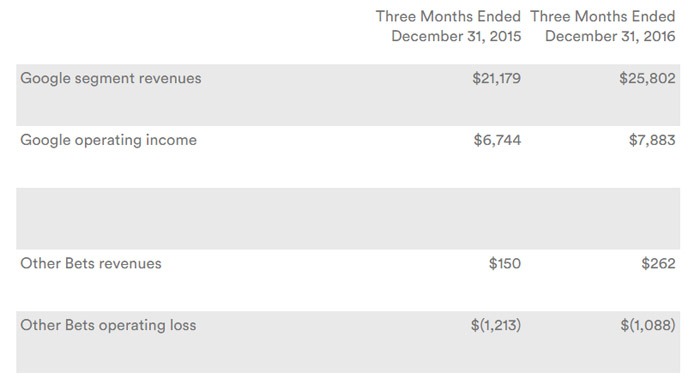The image size is (700, 391).
Task: Click the word income in the second row
Action: click(171, 140)
